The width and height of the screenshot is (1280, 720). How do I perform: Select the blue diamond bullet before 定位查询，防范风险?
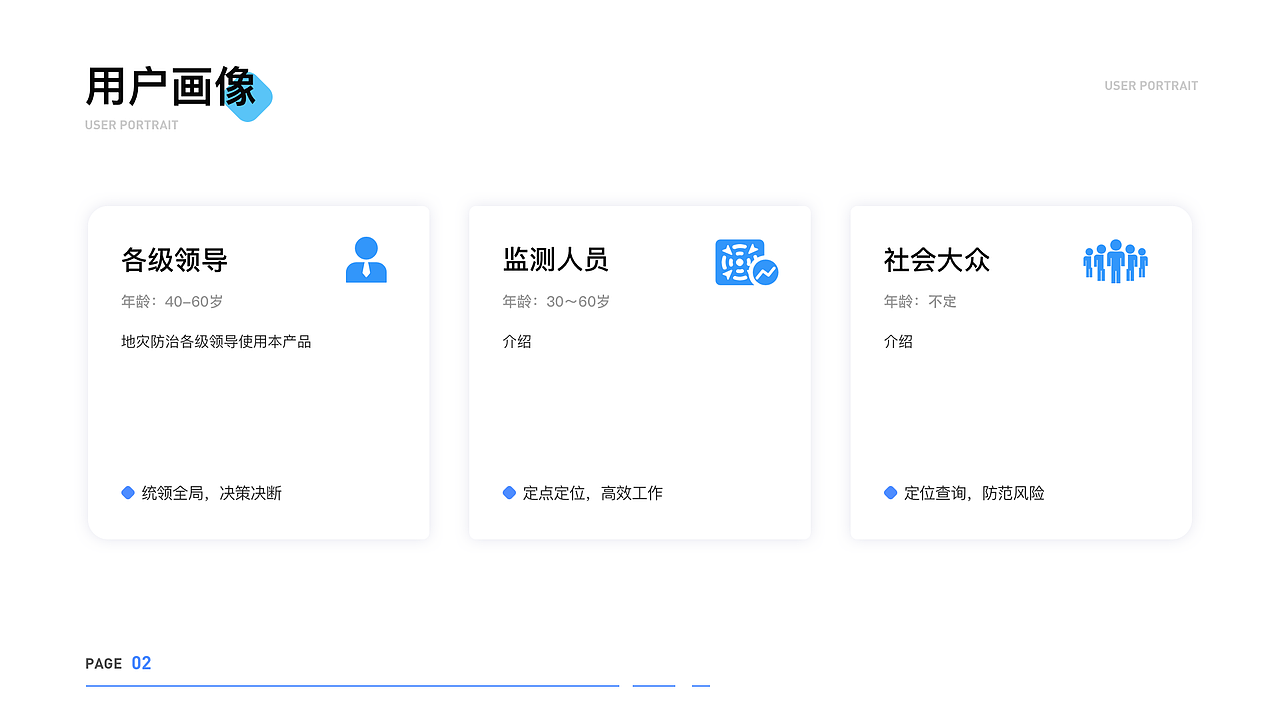point(891,492)
